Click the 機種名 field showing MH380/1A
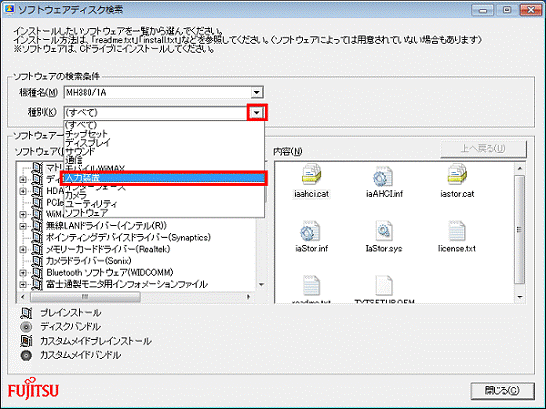 point(163,93)
